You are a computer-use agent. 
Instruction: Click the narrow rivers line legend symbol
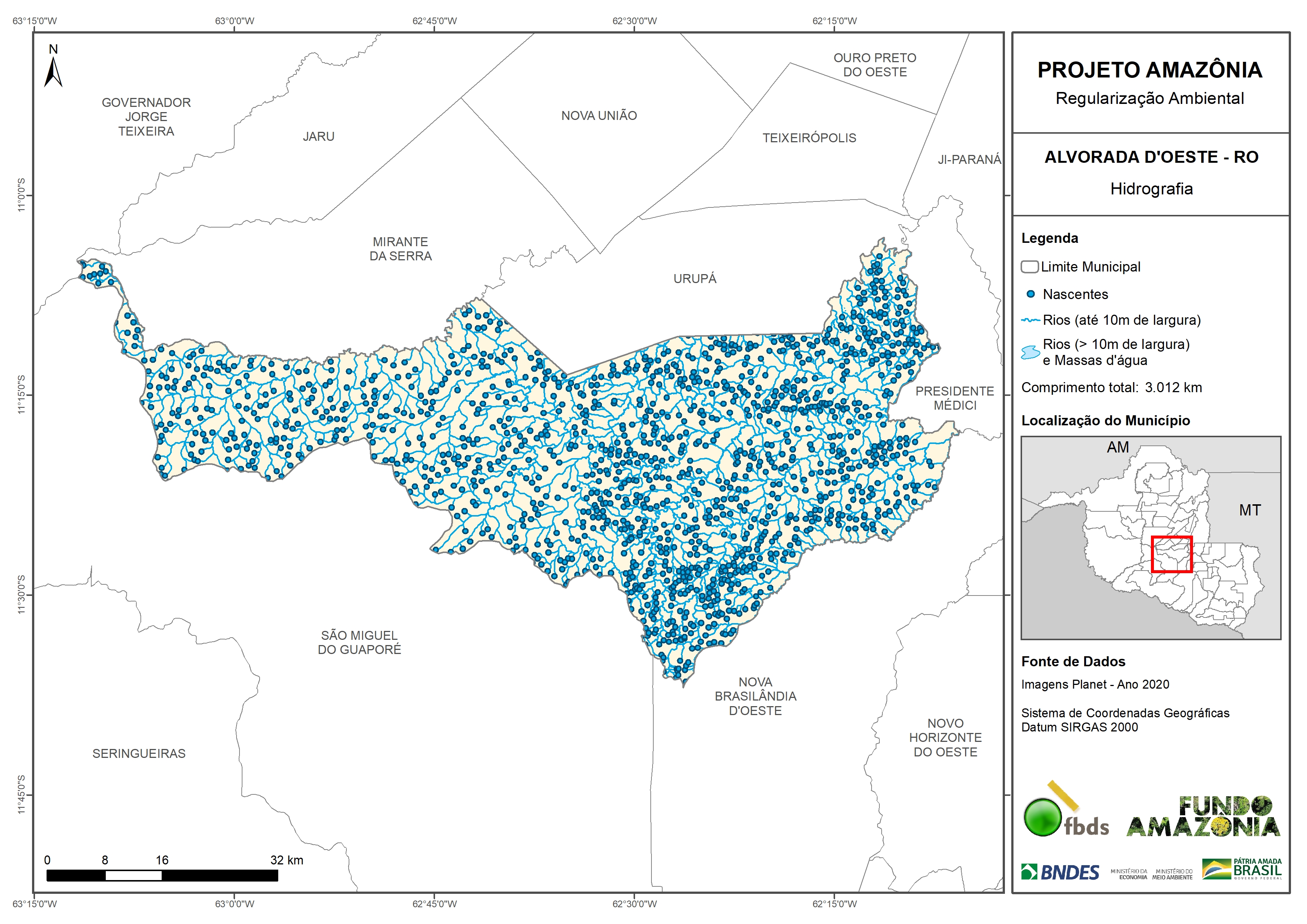click(1030, 321)
